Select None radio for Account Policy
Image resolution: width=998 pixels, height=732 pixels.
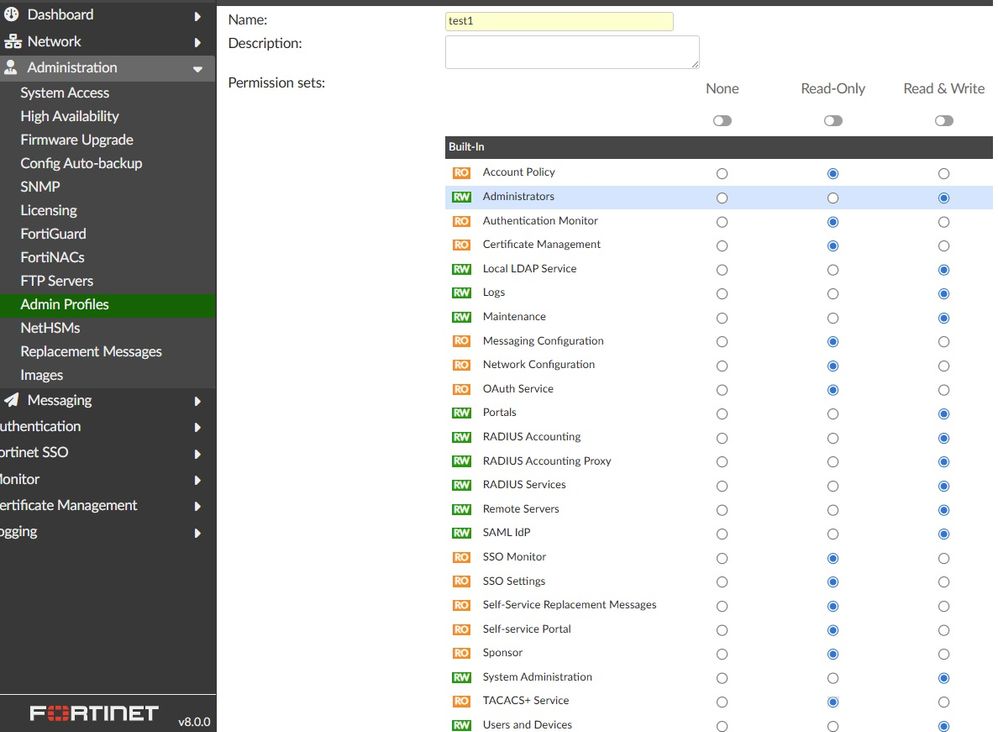722,174
